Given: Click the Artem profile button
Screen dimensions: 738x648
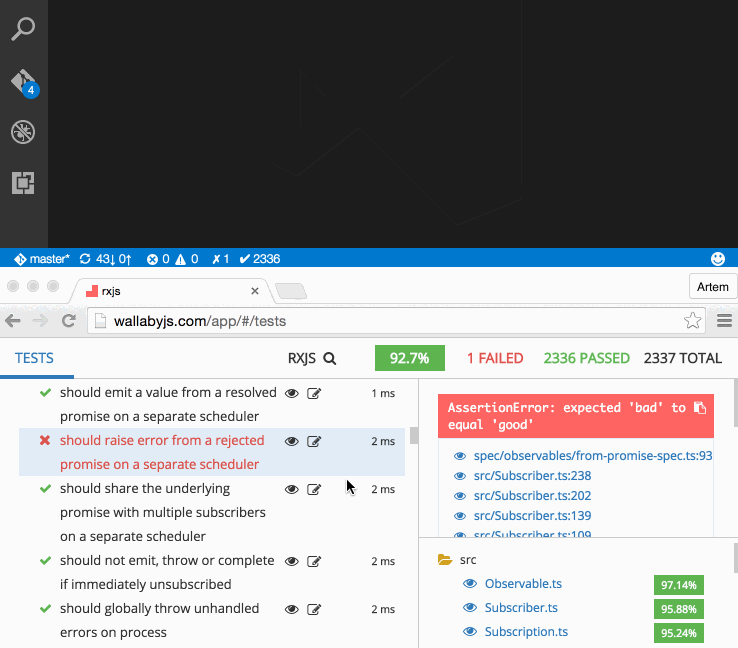Looking at the screenshot, I should coord(713,287).
